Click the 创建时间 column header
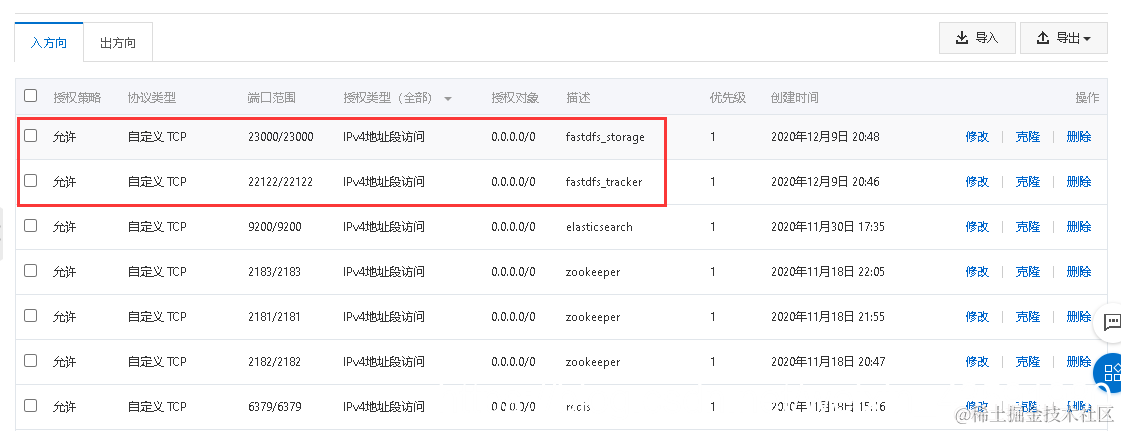Screen dimensions: 1121x431 click(795, 98)
